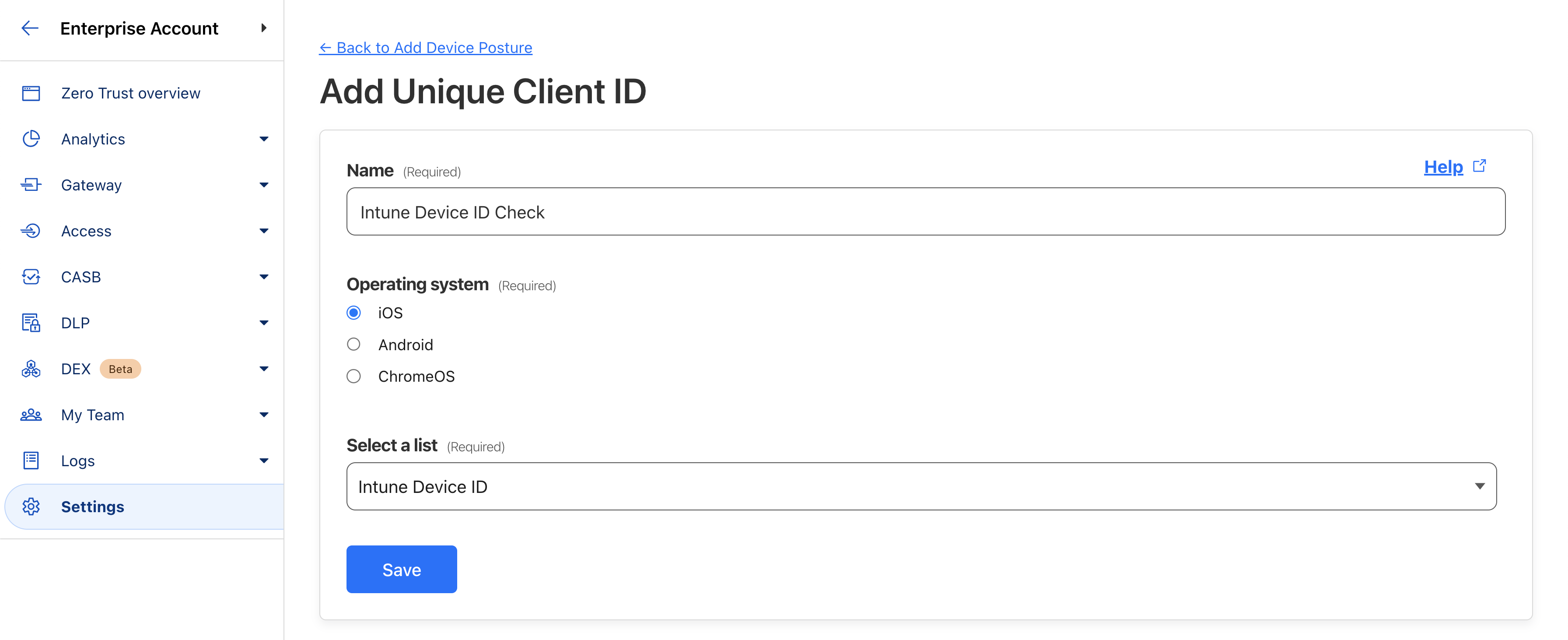
Task: Click the Analytics pie chart icon
Action: point(31,139)
